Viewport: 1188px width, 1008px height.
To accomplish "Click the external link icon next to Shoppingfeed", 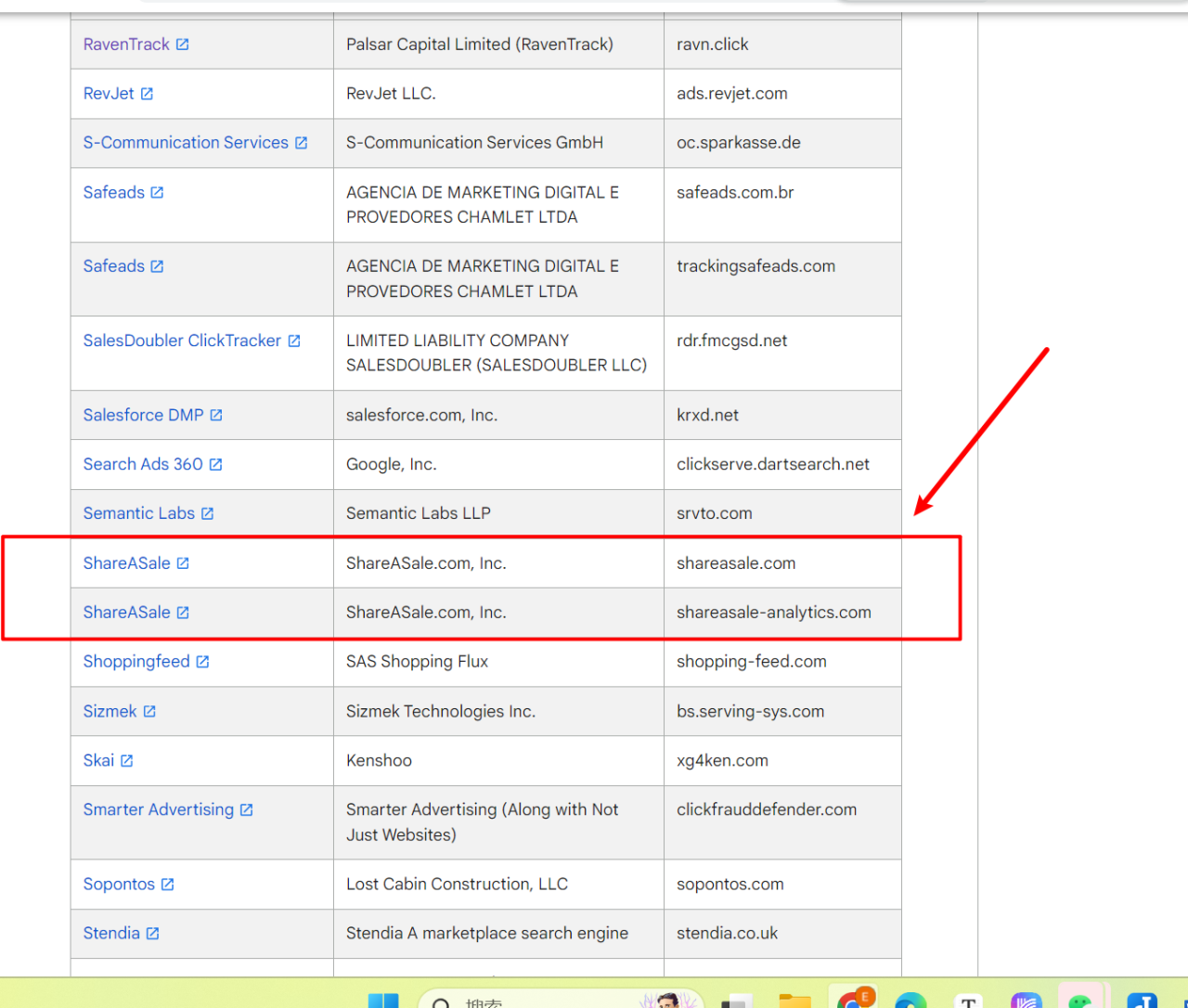I will pos(203,662).
